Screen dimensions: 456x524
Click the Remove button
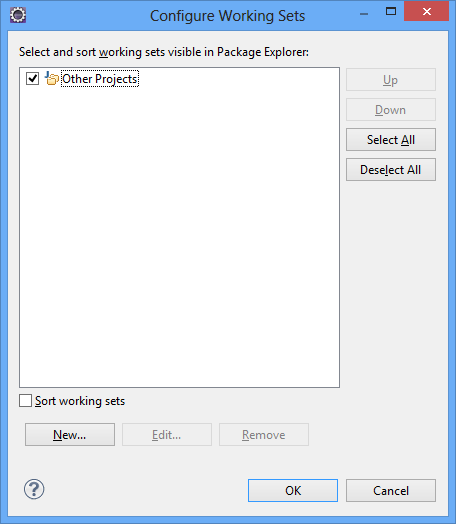pos(264,434)
